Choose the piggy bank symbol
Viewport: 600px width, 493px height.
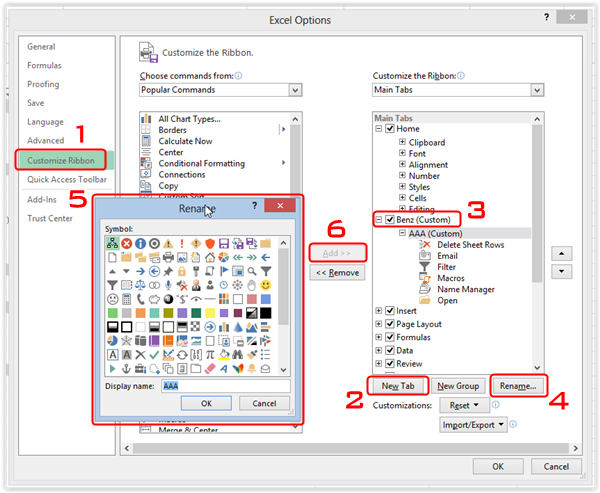click(x=154, y=299)
